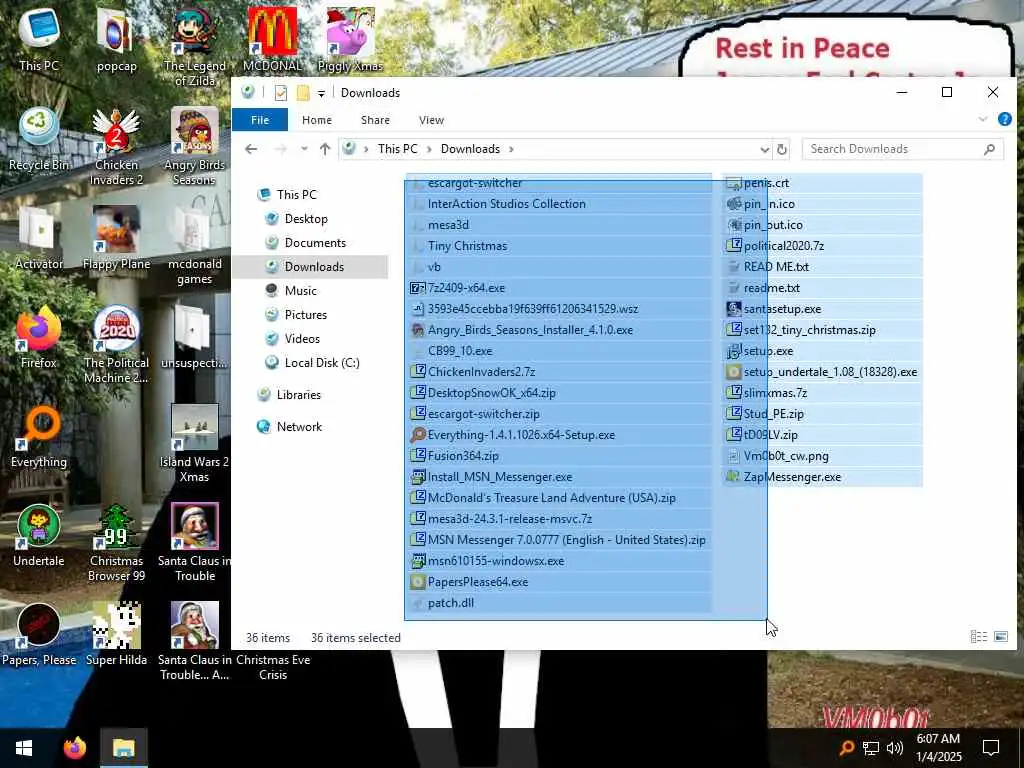Screen dimensions: 1024x768
Task: Open the Customize Quick Access Toolbar dropdown
Action: [x=321, y=93]
